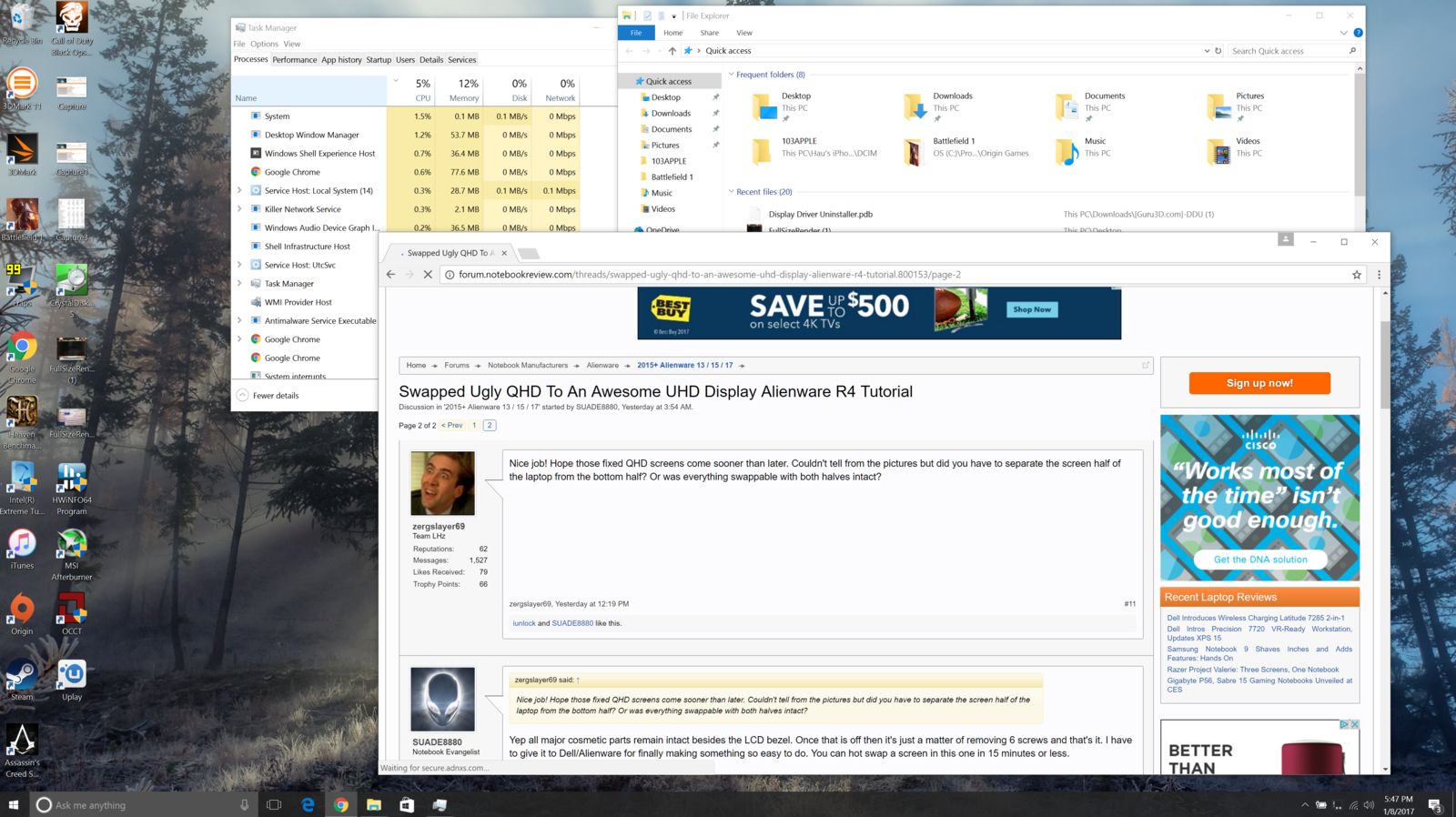Open the Recycle Bin desktop icon

click(22, 24)
